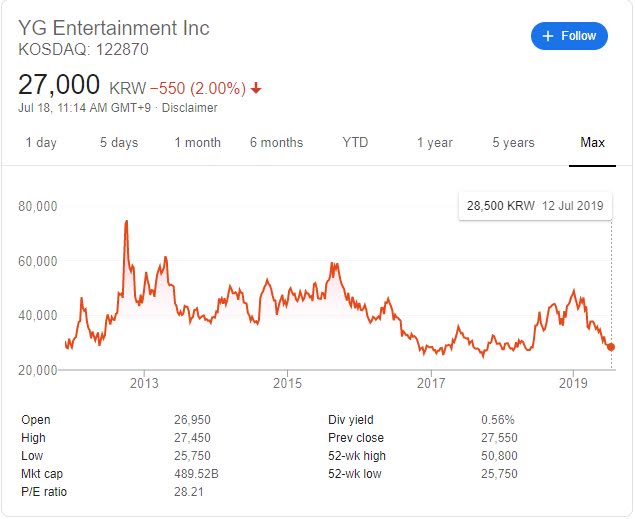
Task: Click the Follow button
Action: pyautogui.click(x=569, y=36)
